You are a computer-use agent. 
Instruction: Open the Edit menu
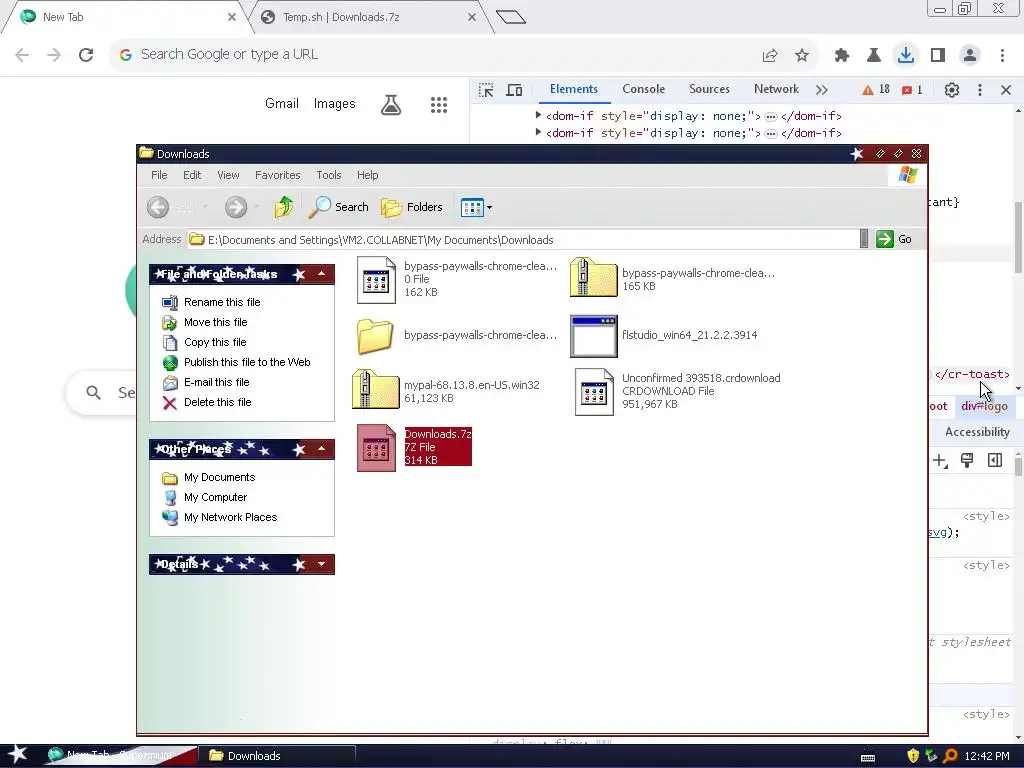[x=192, y=175]
